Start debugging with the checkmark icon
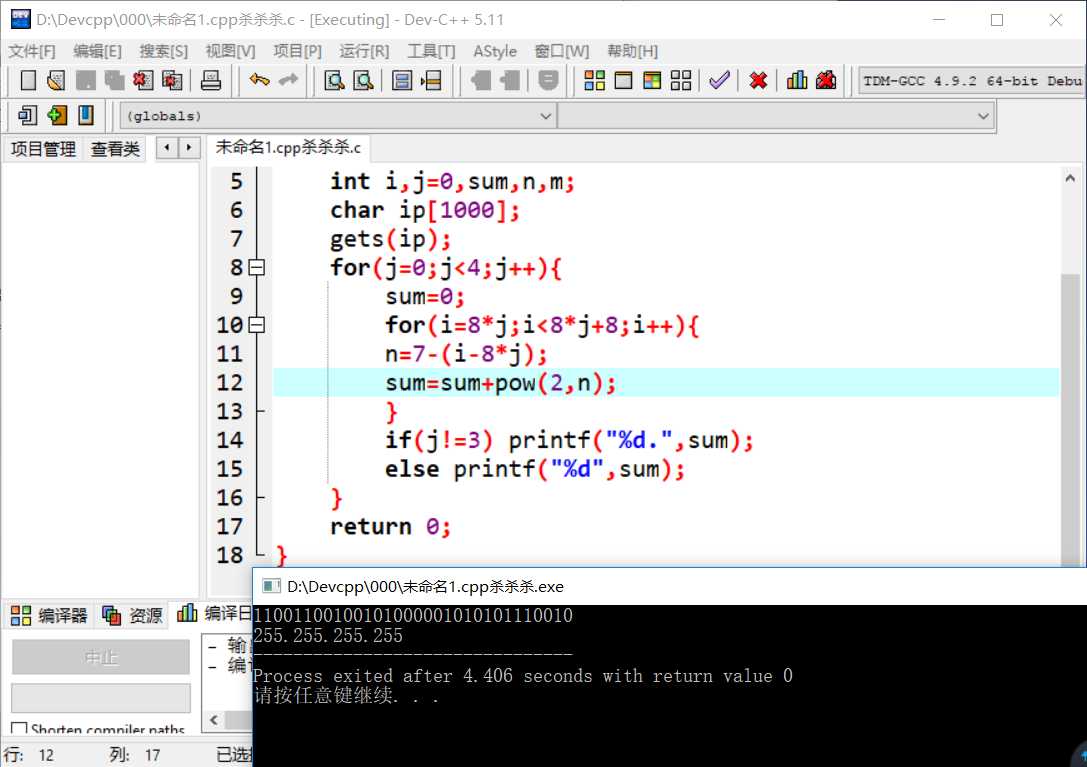This screenshot has width=1087, height=767. point(720,80)
